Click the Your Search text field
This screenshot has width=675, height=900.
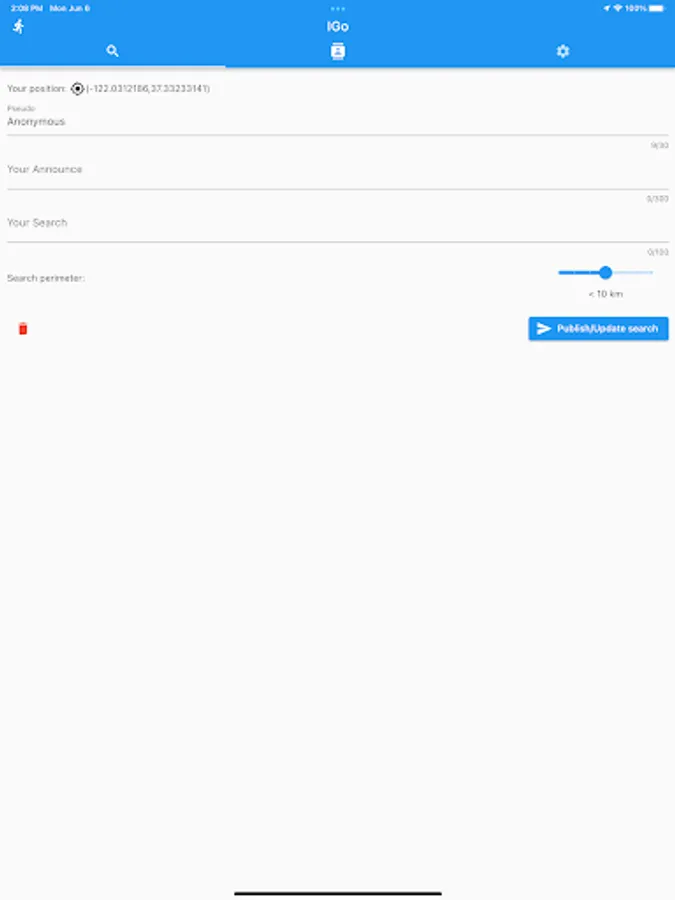(x=338, y=223)
